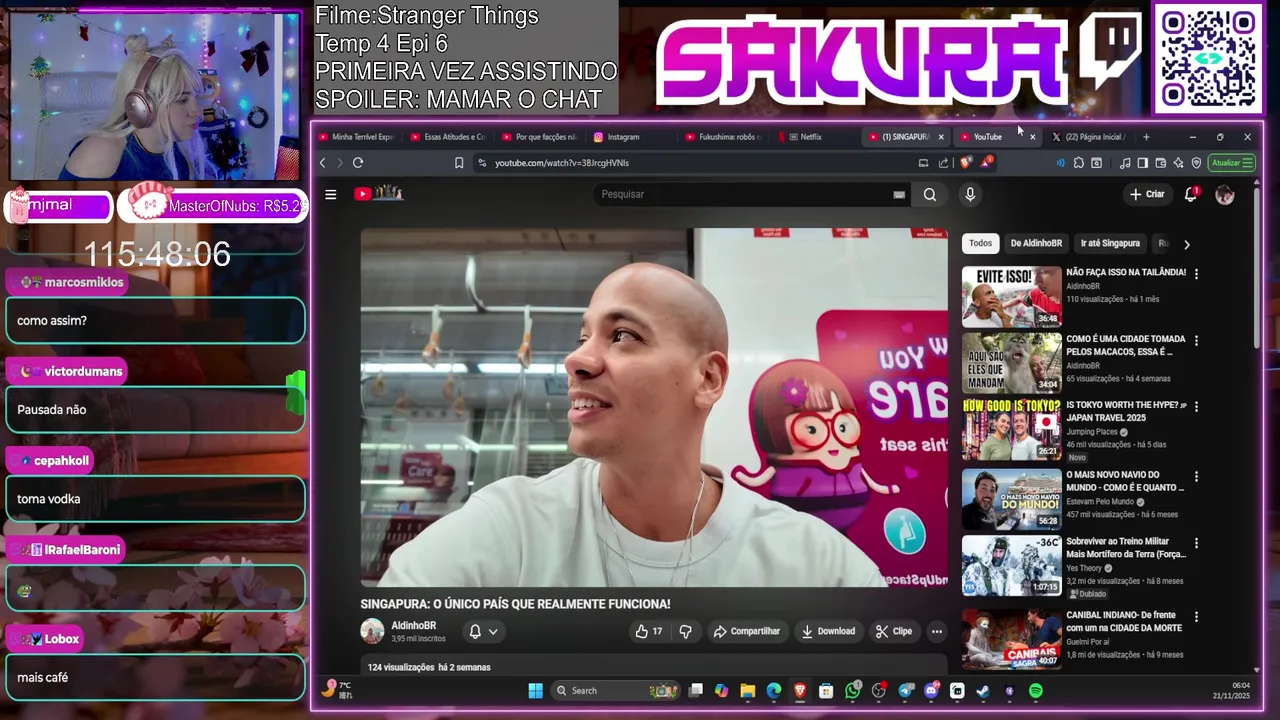Open more actions ellipsis under the video
Image resolution: width=1280 pixels, height=720 pixels.
pos(937,631)
